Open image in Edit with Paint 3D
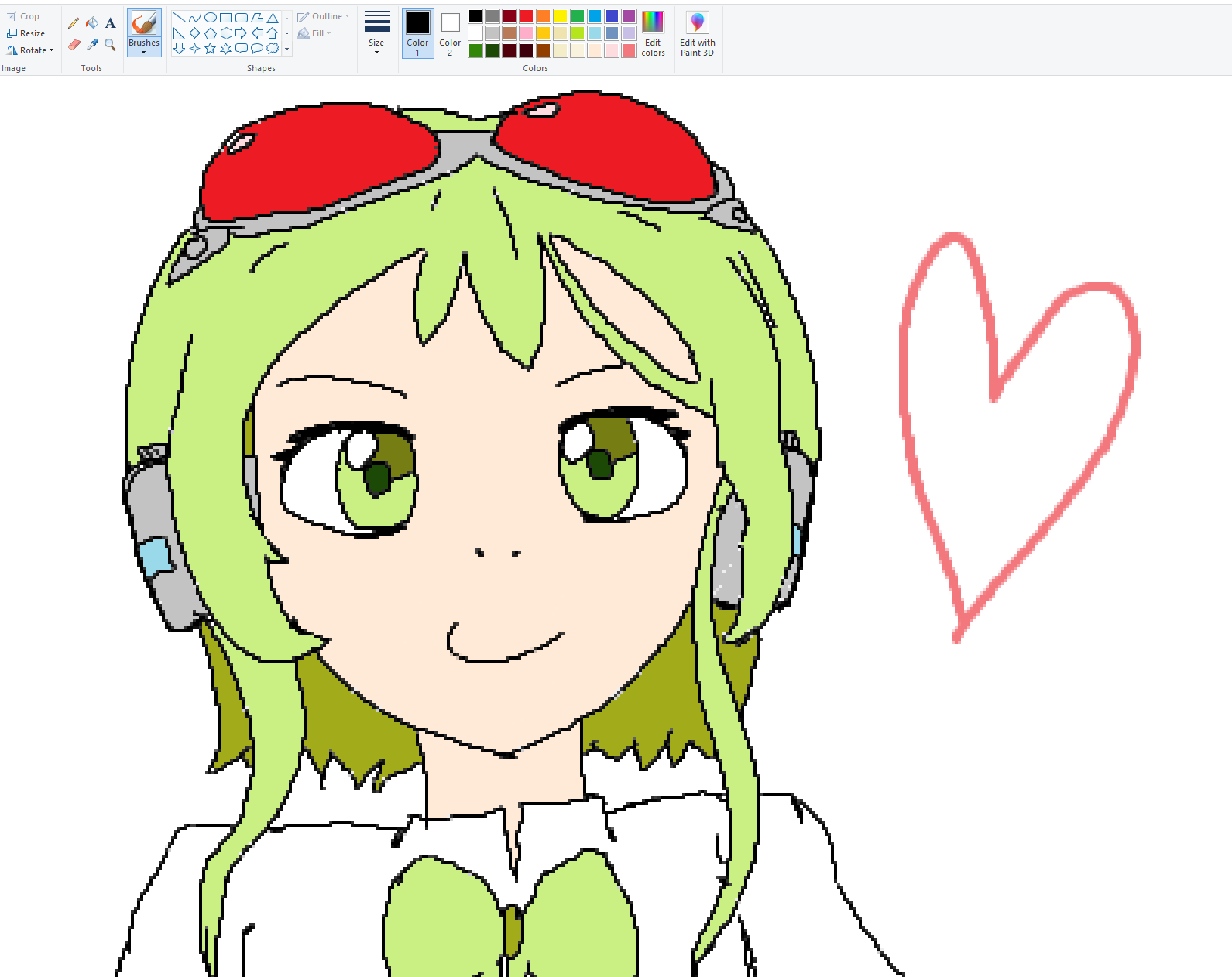Screen dimensions: 1232x977 tap(697, 33)
